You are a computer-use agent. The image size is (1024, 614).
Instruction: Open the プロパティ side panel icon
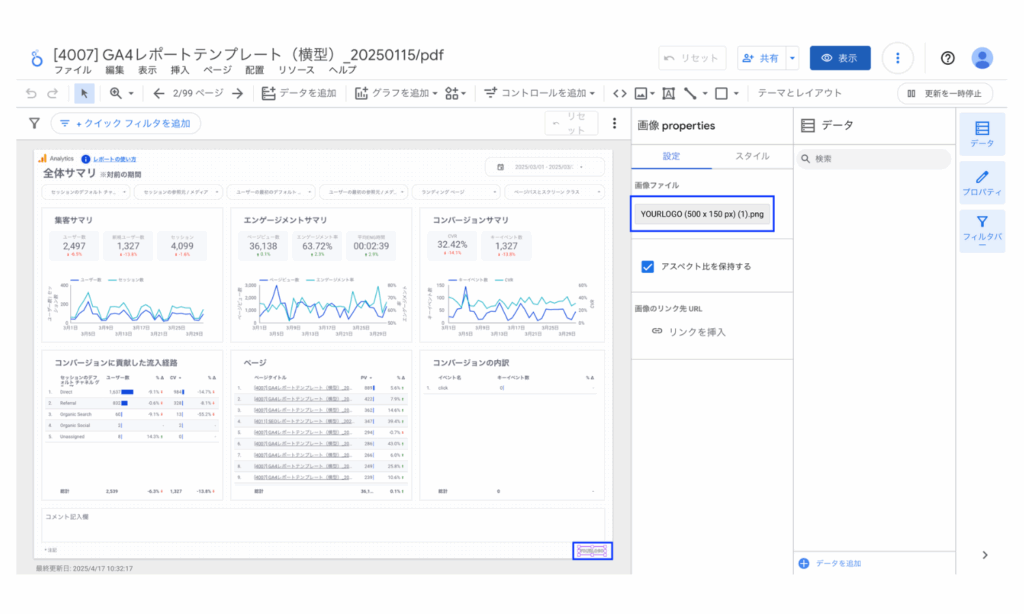coord(982,184)
